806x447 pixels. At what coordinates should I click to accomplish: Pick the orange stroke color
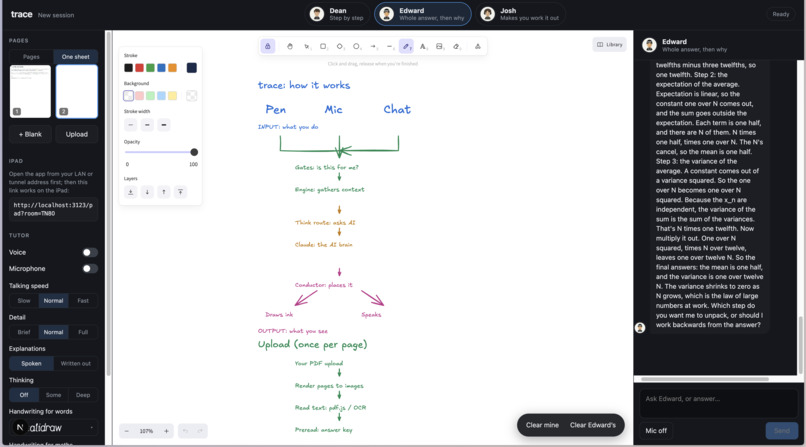click(172, 68)
